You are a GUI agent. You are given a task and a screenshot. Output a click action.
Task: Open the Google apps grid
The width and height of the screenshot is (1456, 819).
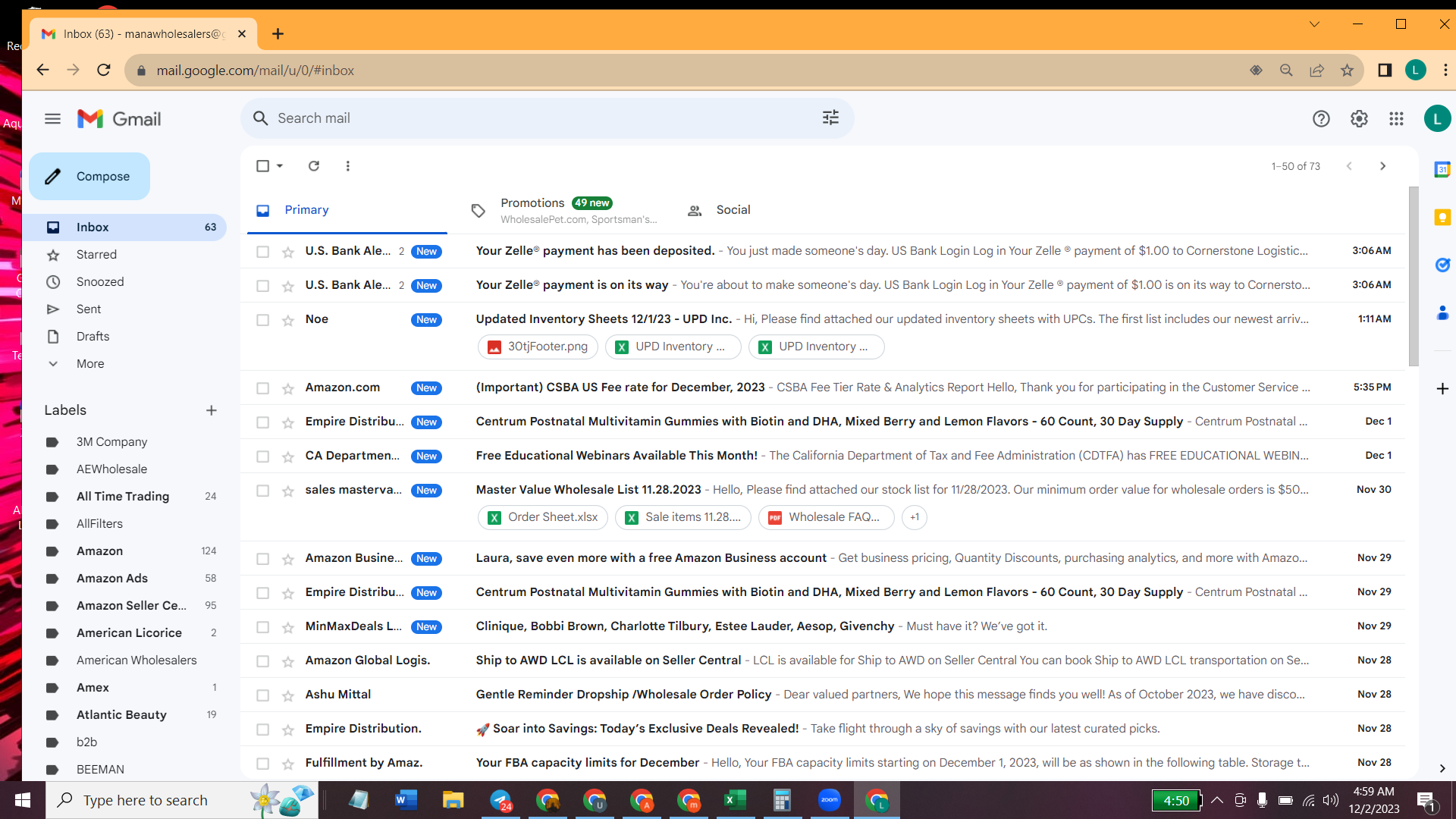coord(1396,119)
